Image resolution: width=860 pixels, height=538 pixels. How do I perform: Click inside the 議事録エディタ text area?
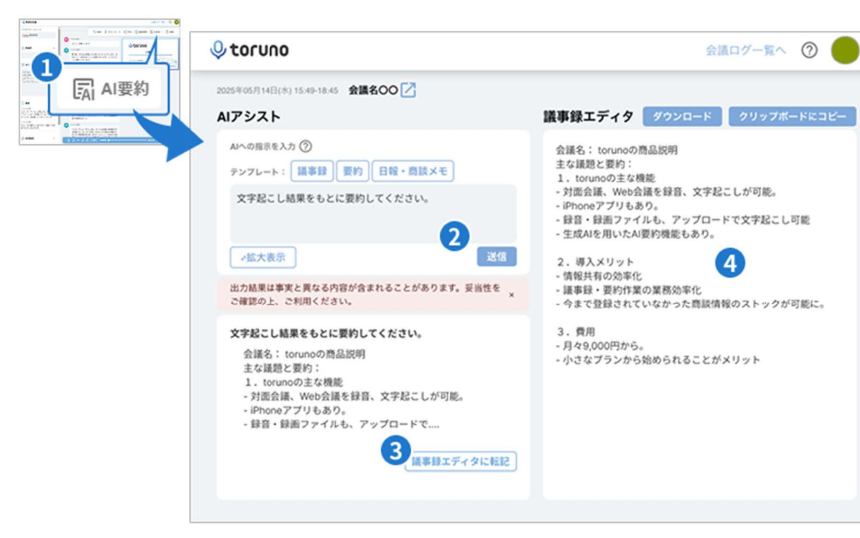coord(700,420)
